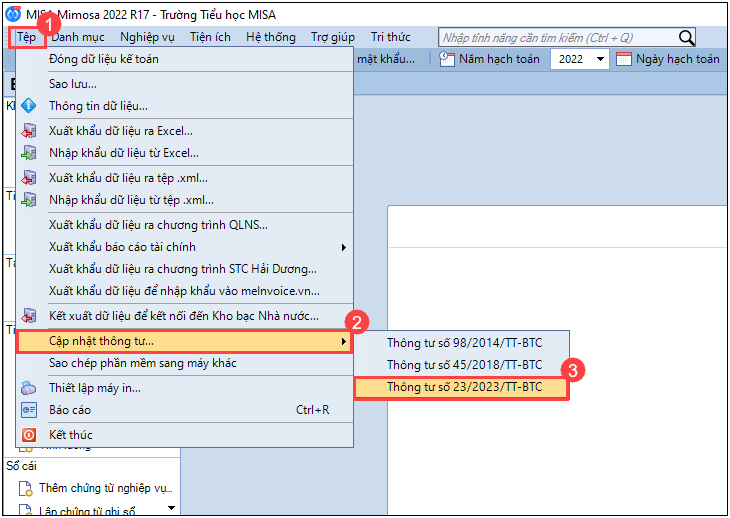Click the info icon beside Thông tin dữ liệu
Viewport: 730px width, 518px height.
tap(29, 106)
